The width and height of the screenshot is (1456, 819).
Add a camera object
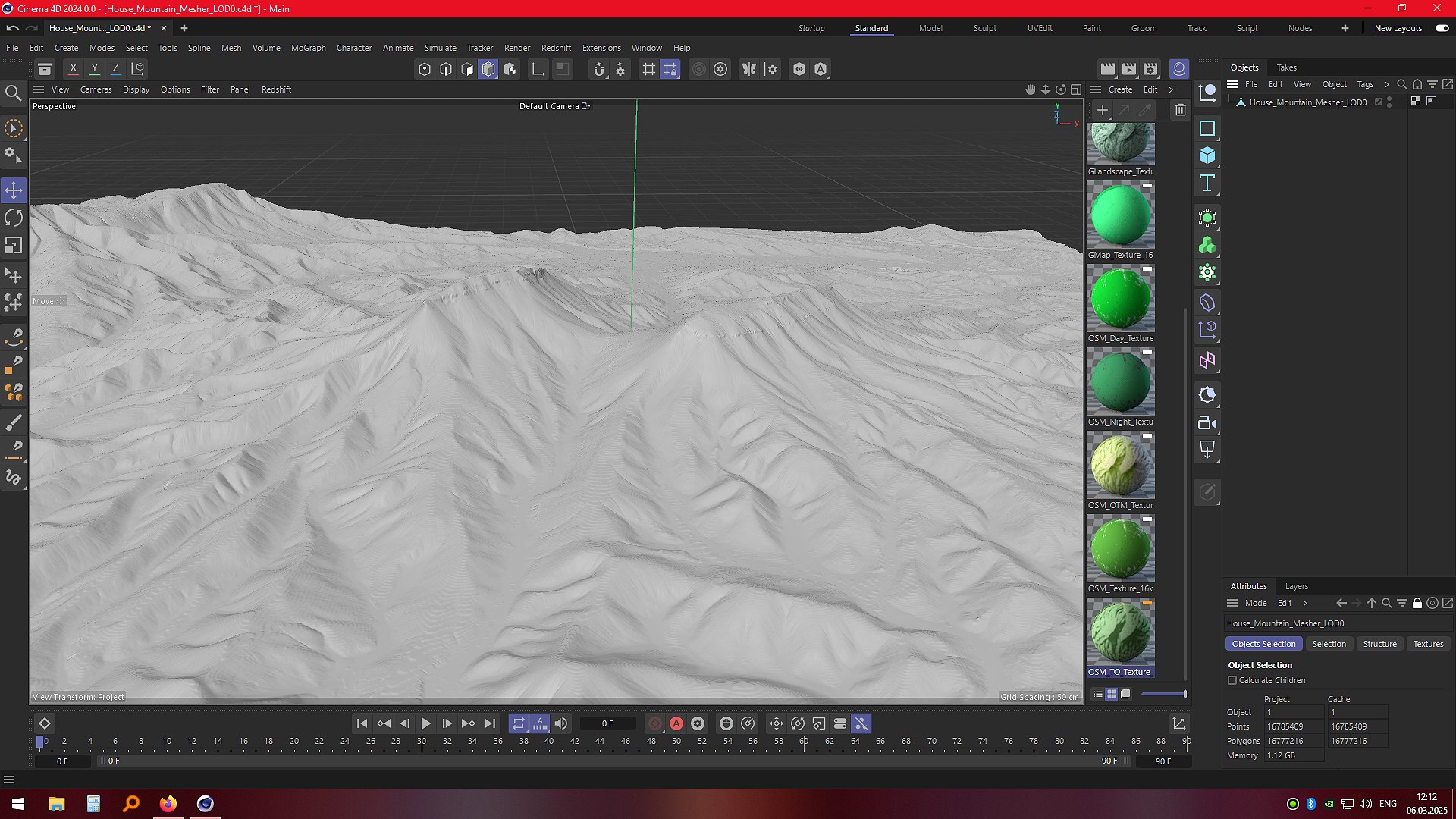(1207, 423)
